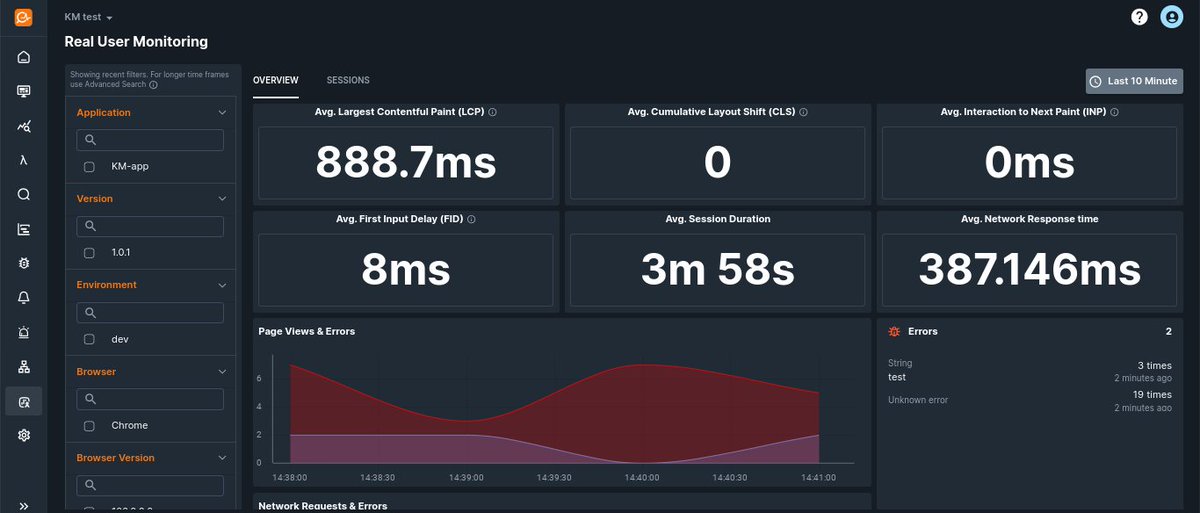Image resolution: width=1200 pixels, height=513 pixels.
Task: Click in the Application search field
Action: 150,140
